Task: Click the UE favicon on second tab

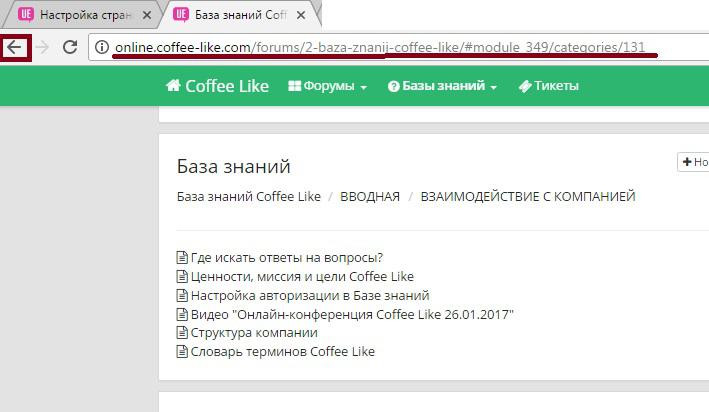Action: (181, 14)
